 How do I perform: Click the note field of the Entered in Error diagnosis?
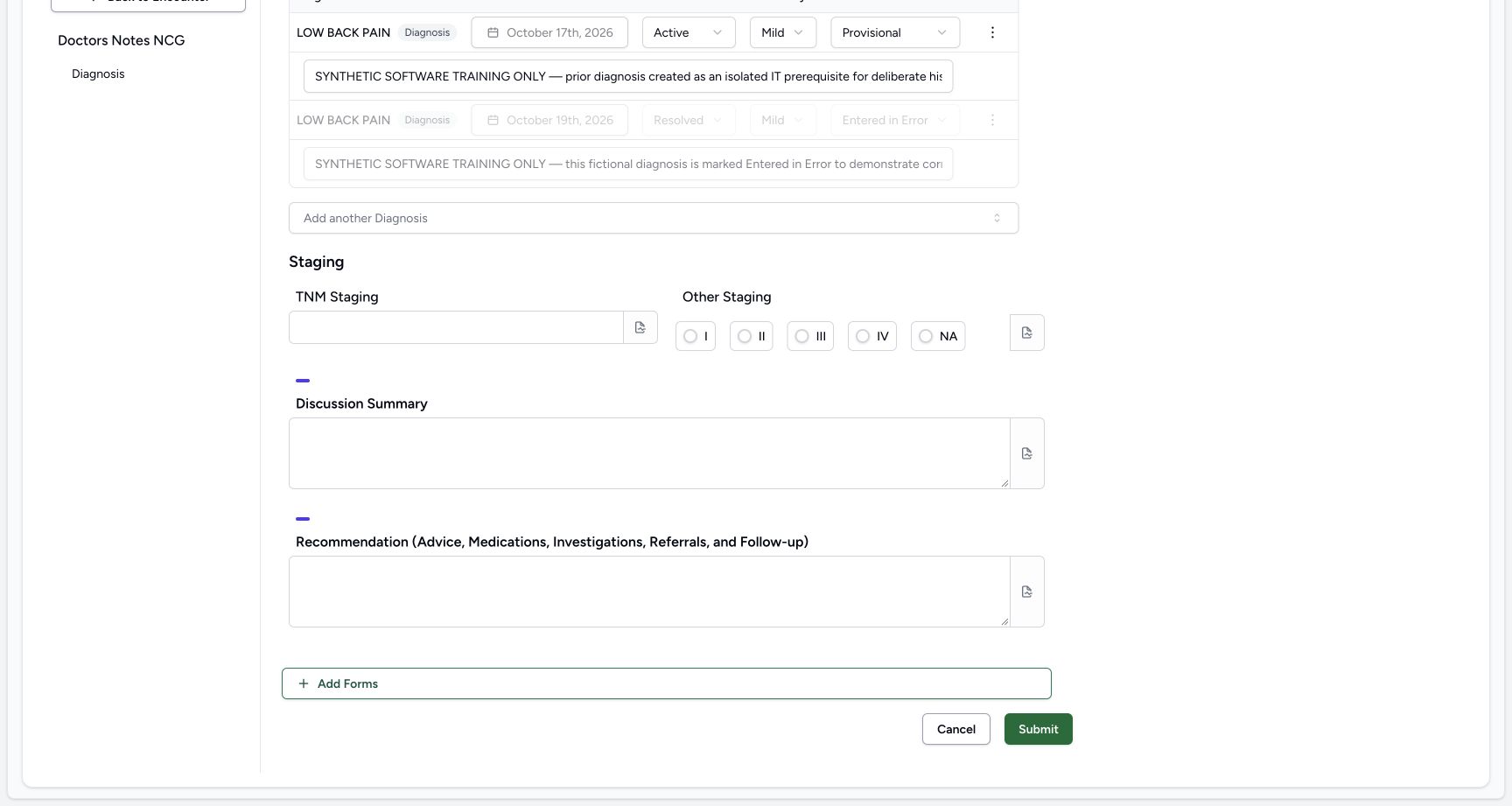point(628,164)
